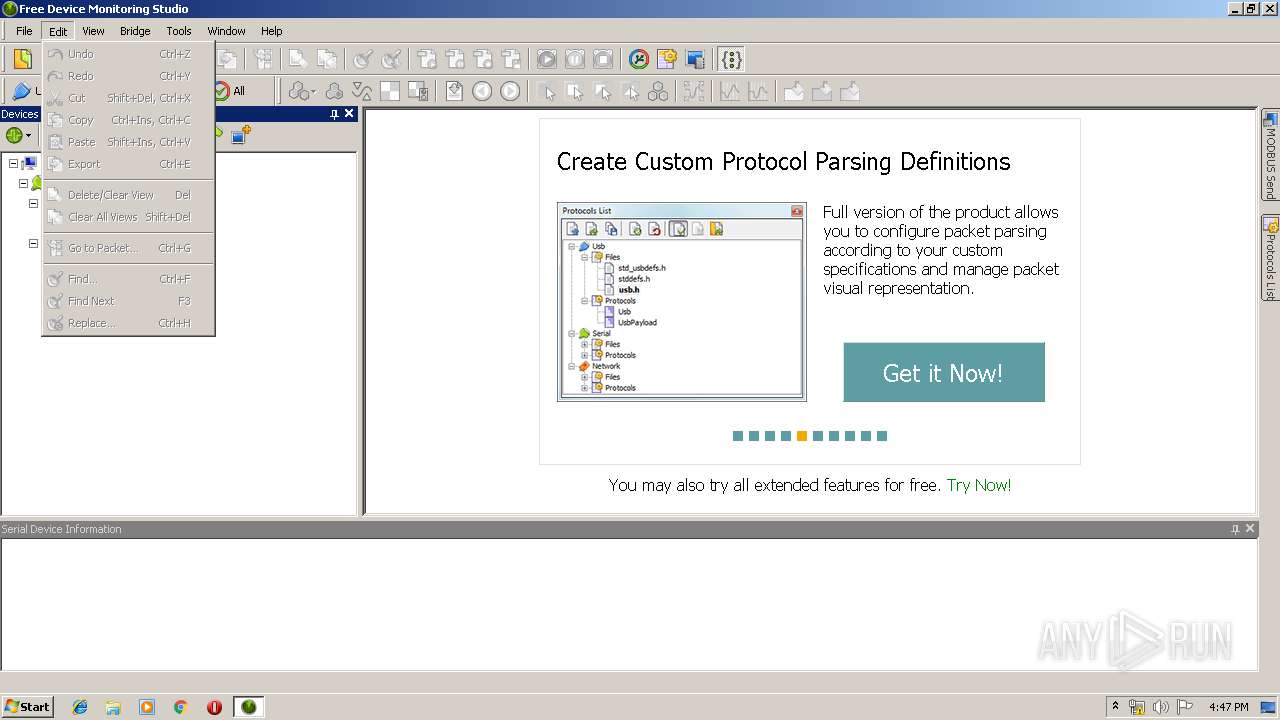
Task: Choose Delete/Clear View menu entry
Action: coord(128,195)
